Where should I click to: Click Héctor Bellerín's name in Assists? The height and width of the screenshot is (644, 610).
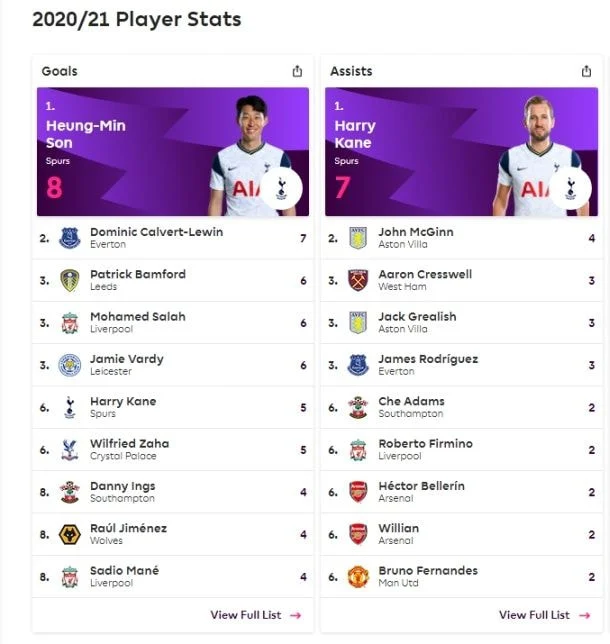pos(421,486)
